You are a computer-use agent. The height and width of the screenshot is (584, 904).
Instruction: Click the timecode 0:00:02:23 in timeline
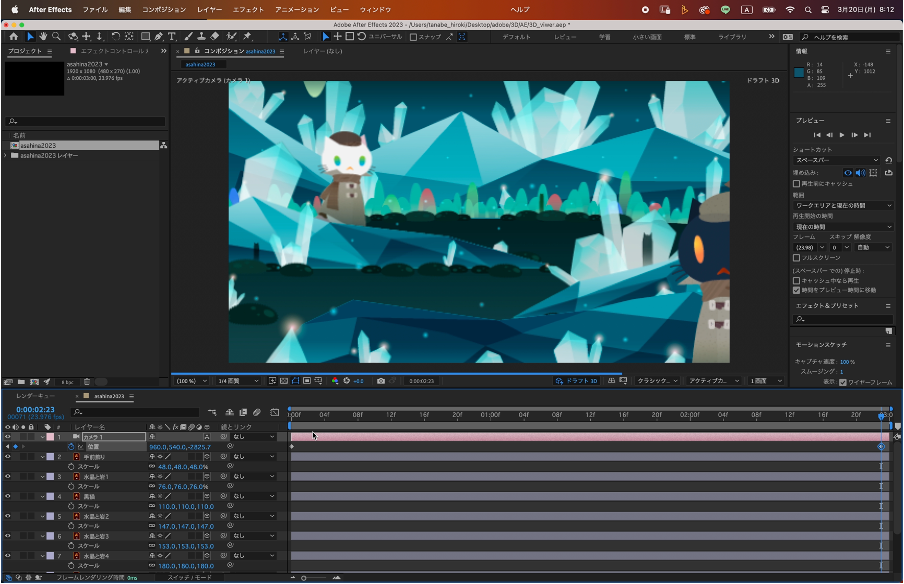[35, 409]
